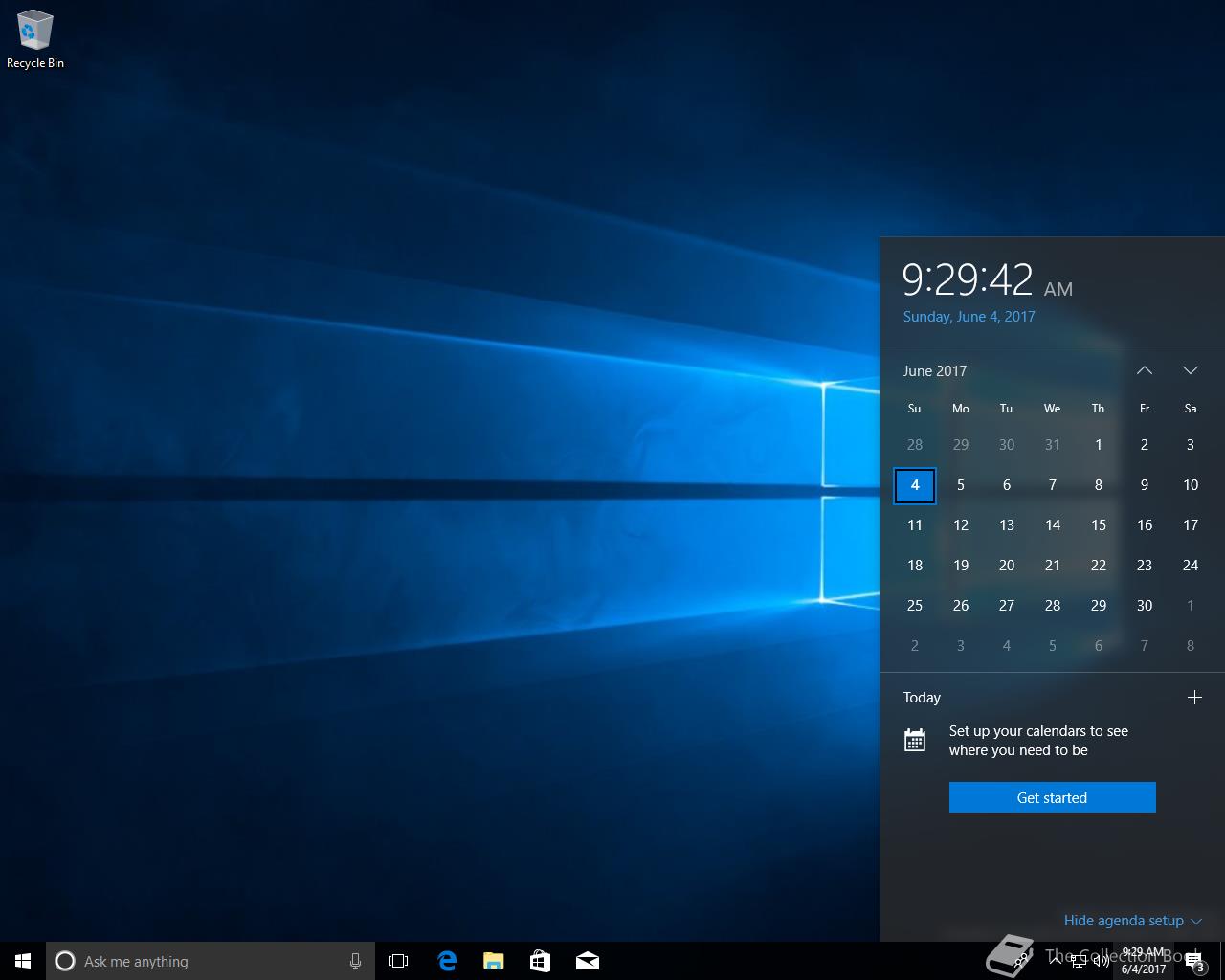Viewport: 1225px width, 980px height.
Task: Click the Sunday, June 4, 2017 date link
Action: [x=969, y=317]
